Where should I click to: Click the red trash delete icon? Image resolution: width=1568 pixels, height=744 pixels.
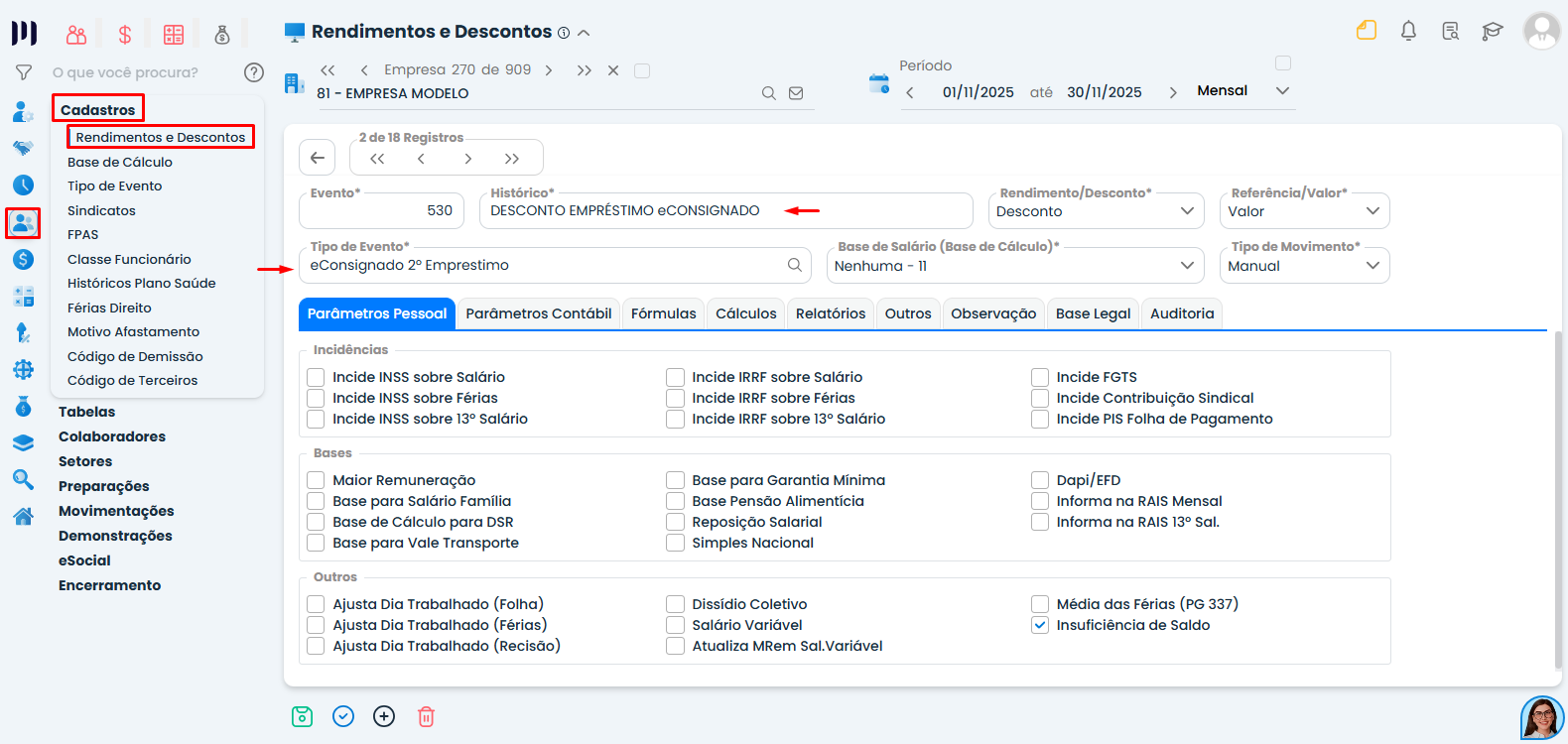coord(426,716)
